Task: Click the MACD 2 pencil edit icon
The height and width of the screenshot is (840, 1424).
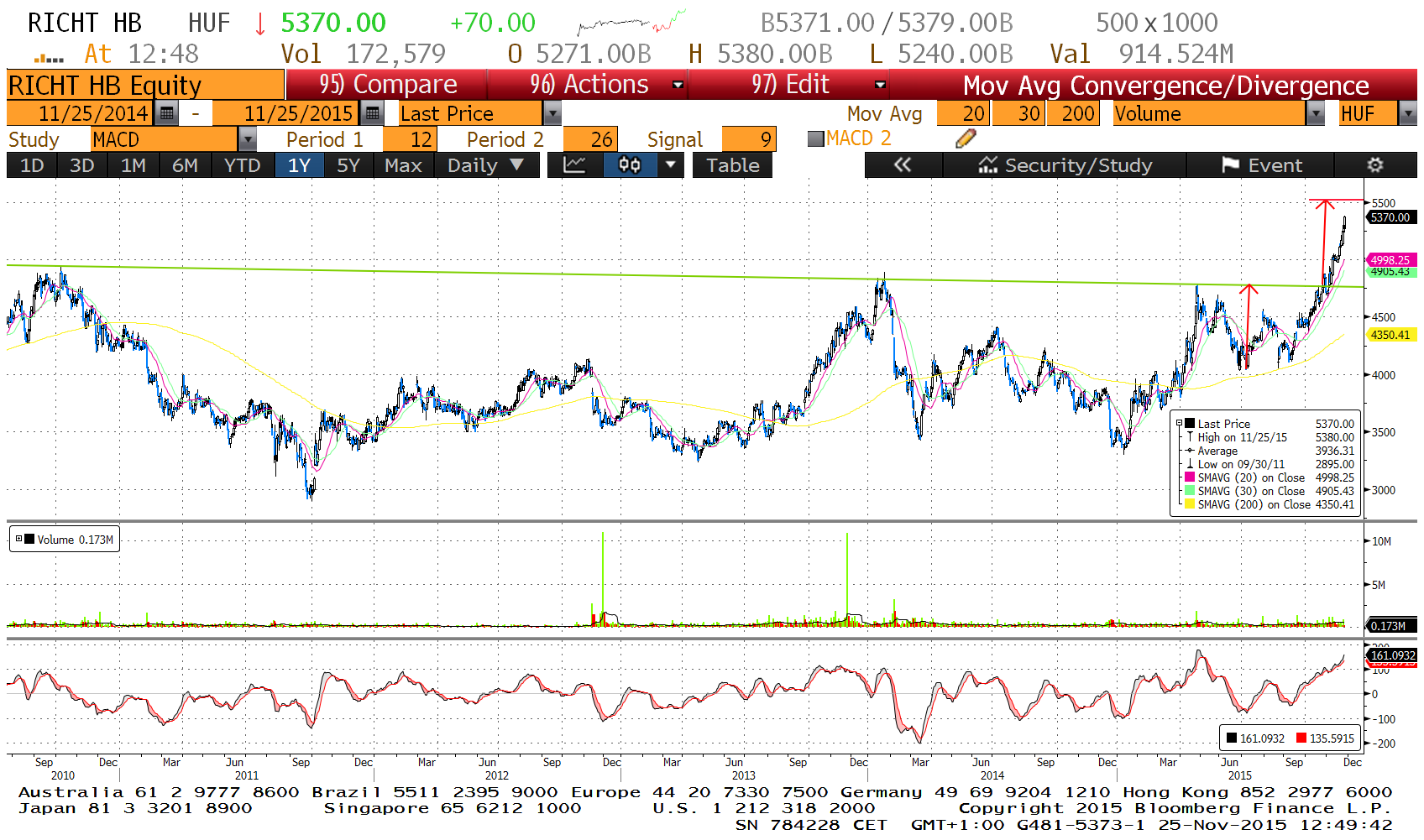Action: [x=966, y=138]
